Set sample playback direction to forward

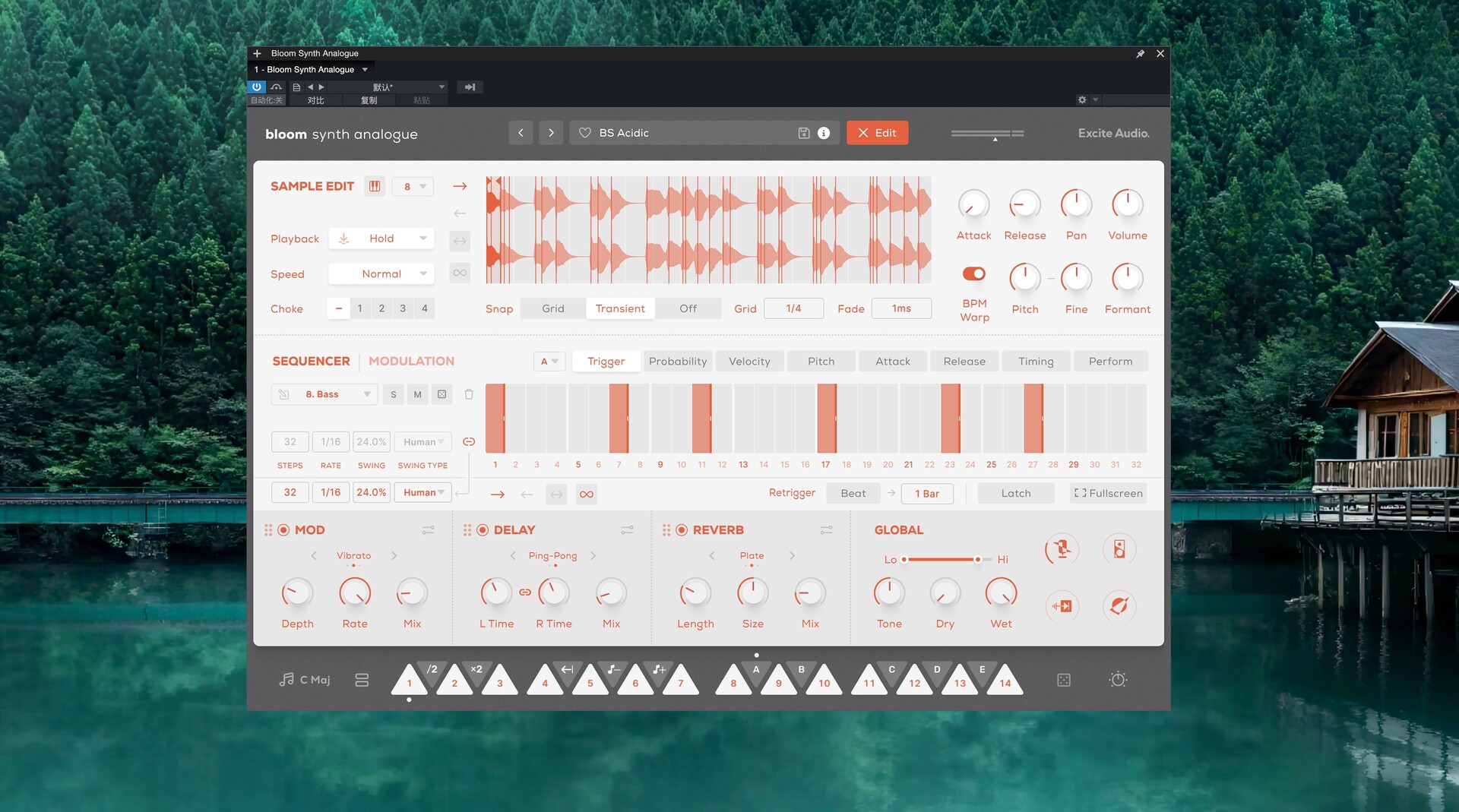[x=460, y=186]
